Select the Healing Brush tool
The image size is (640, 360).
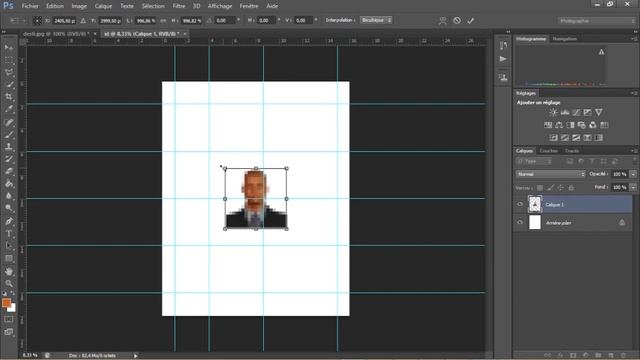(x=9, y=122)
